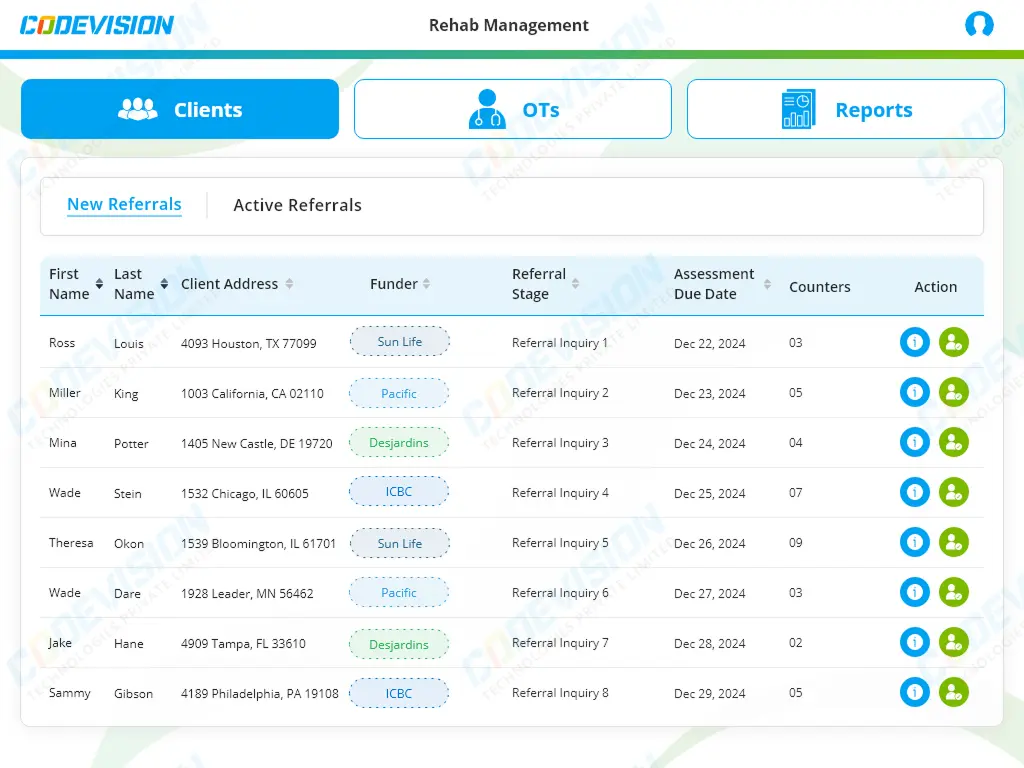1024x768 pixels.
Task: Sort table by First Name
Action: pos(99,284)
